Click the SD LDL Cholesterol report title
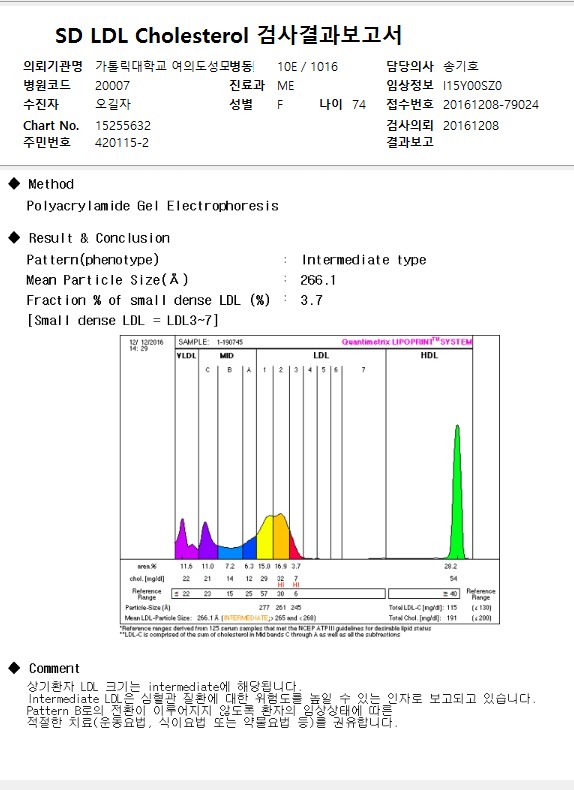 click(228, 35)
